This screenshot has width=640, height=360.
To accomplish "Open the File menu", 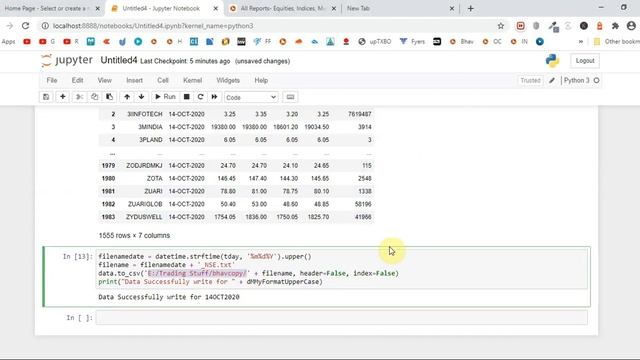I will click(x=52, y=80).
